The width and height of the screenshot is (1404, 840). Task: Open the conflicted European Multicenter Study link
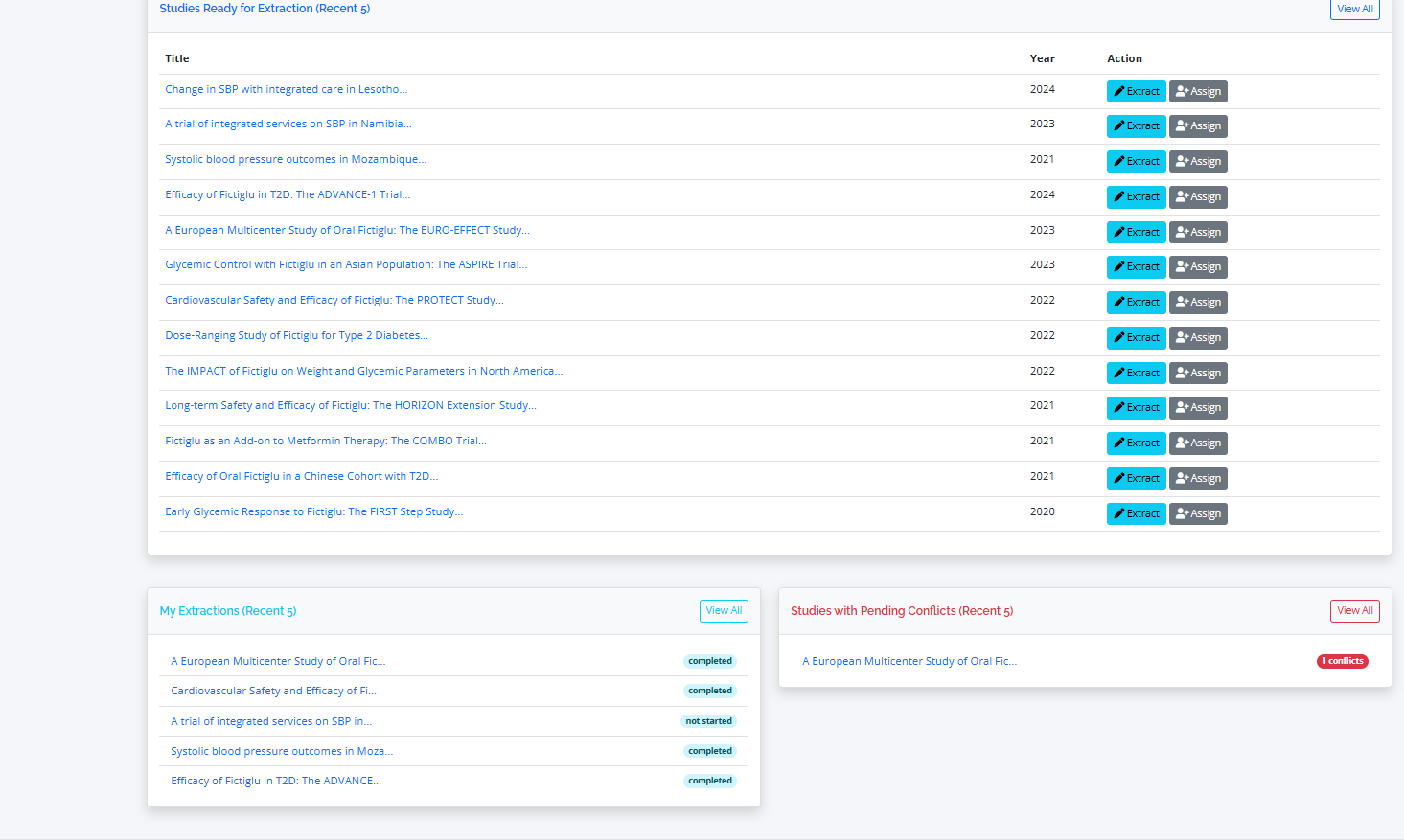[909, 660]
